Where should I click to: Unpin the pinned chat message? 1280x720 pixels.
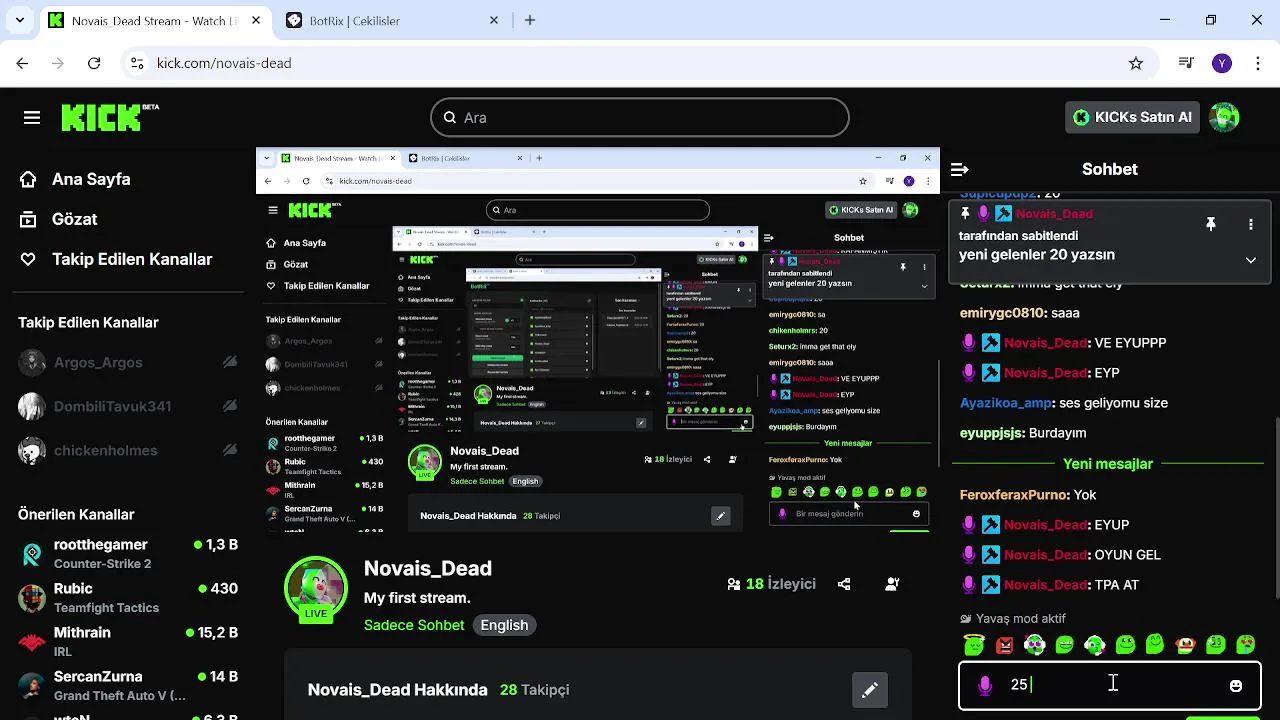pyautogui.click(x=1210, y=225)
